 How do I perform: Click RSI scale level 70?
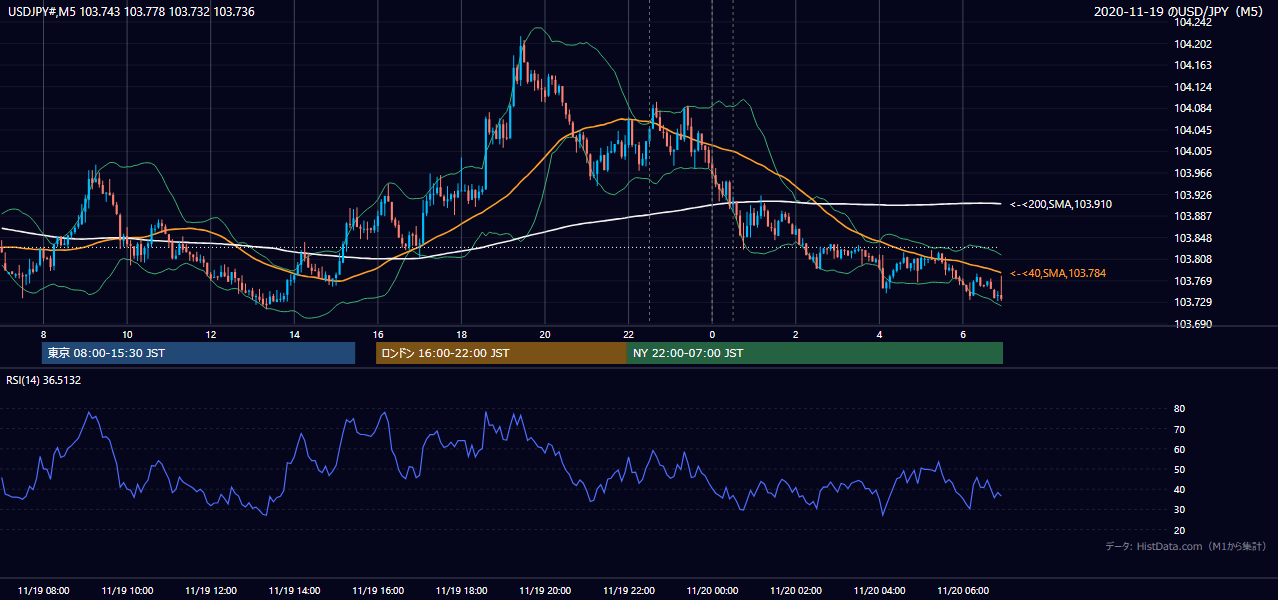[1180, 429]
